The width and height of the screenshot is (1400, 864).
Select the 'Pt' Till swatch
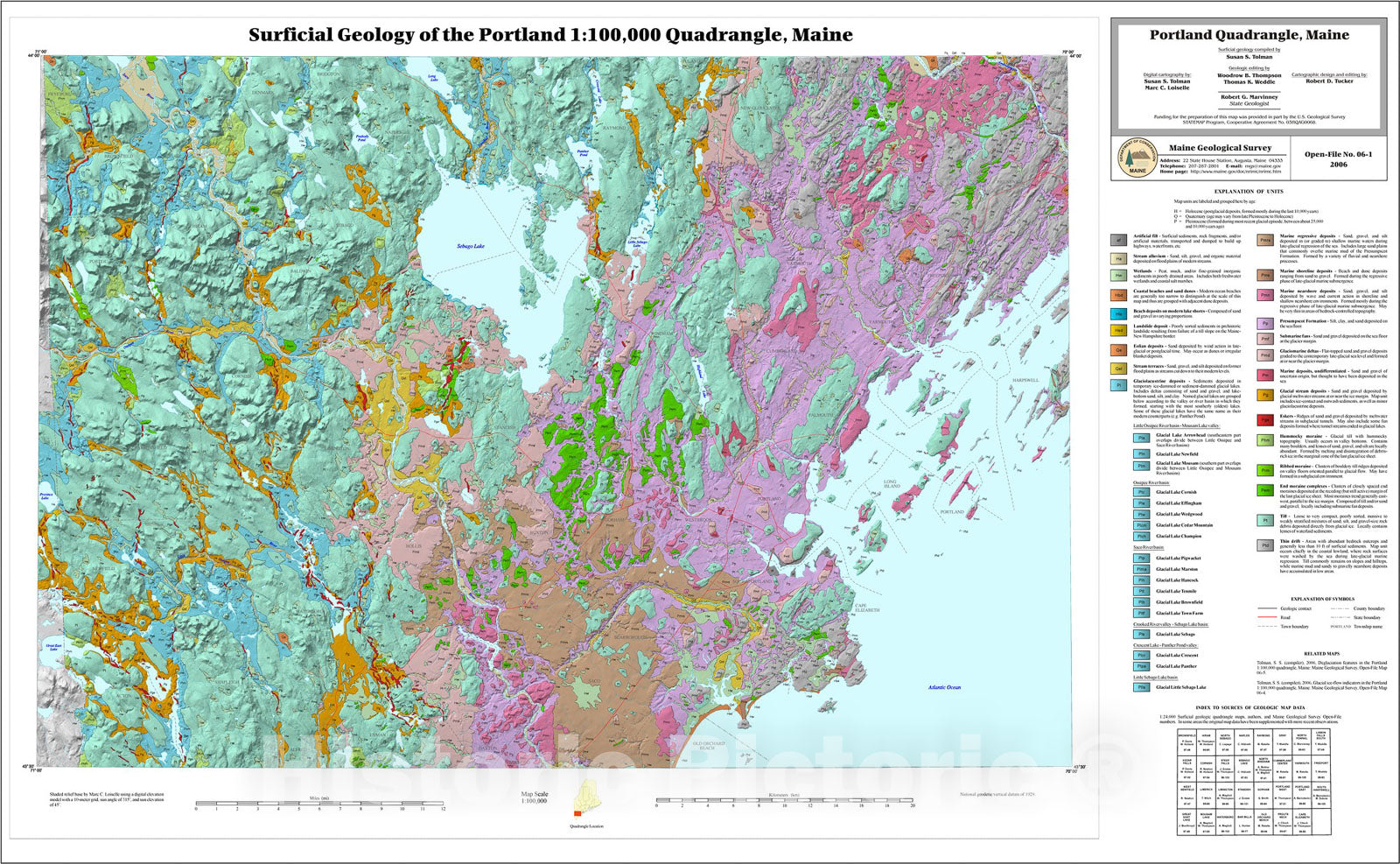1265,520
